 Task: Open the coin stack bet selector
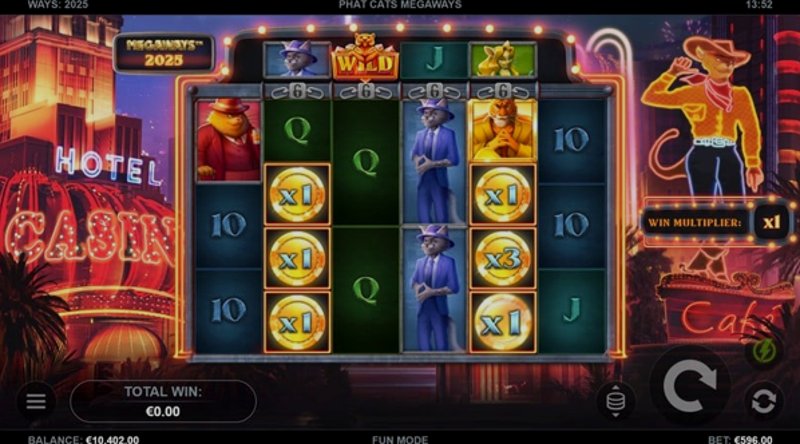(615, 401)
